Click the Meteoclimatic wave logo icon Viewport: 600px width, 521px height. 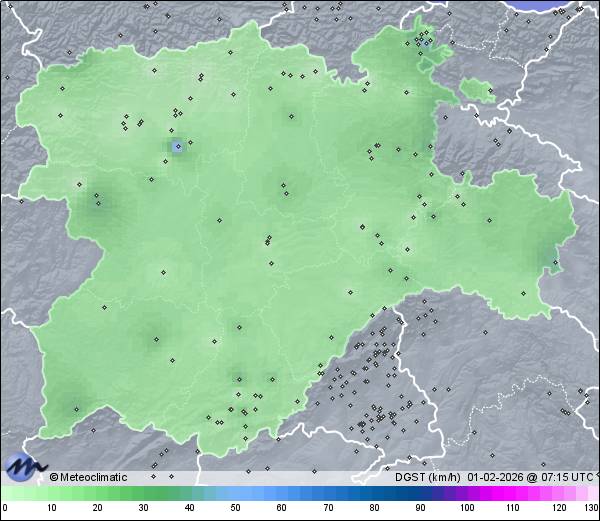tap(24, 465)
